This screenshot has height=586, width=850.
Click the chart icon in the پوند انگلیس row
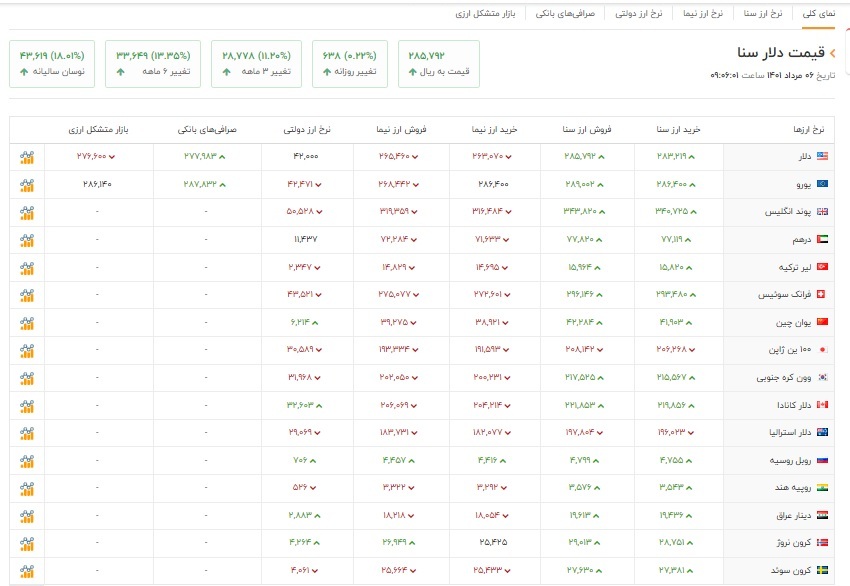[x=27, y=212]
